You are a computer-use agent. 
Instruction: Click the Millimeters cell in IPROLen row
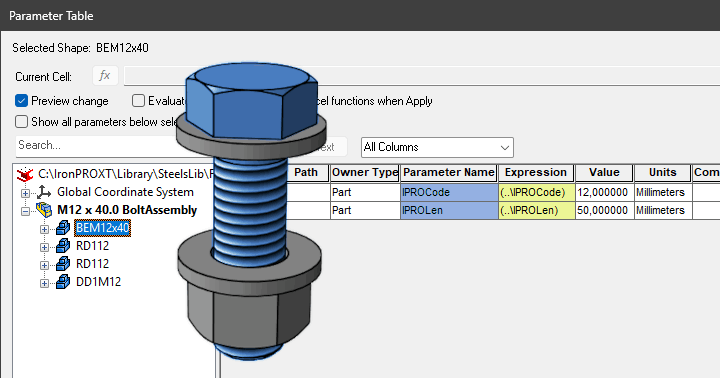[663, 210]
